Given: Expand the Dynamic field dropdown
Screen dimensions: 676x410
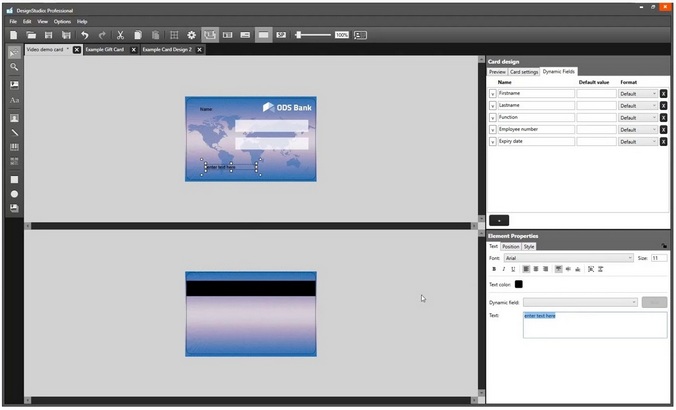Looking at the screenshot, I should click(580, 302).
